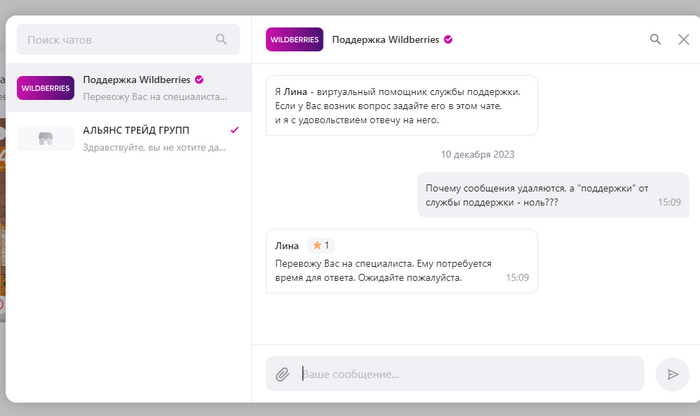Screen dimensions: 700x416
Task: Click the chat header title Поддержка Wildberries
Action: point(386,39)
